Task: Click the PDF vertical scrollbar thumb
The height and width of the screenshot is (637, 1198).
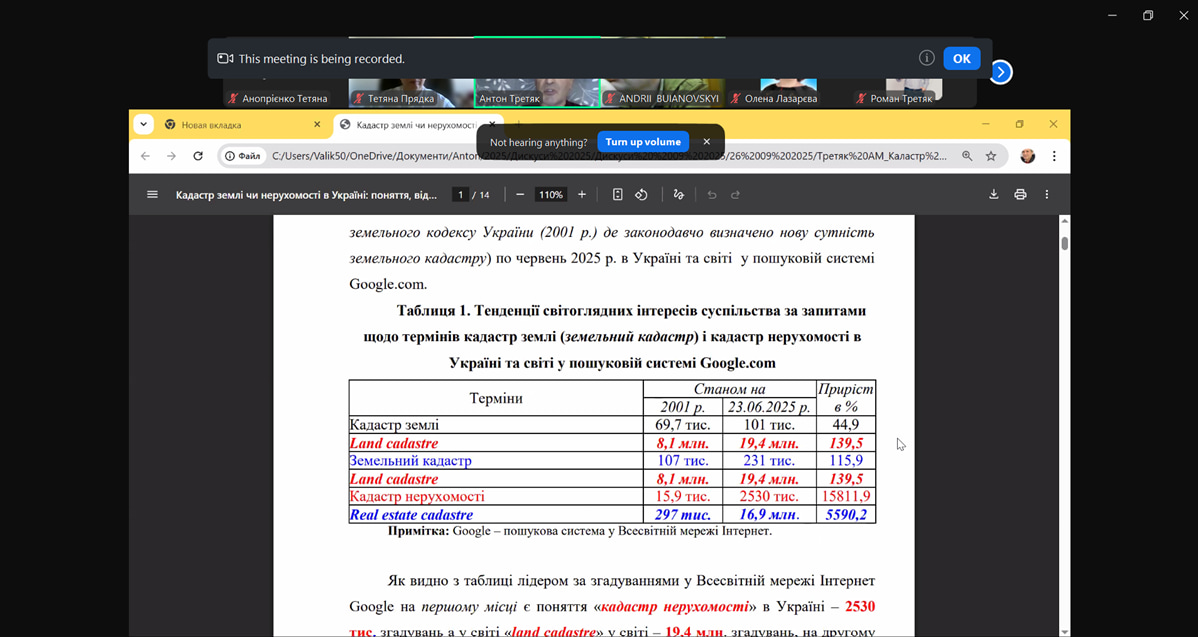Action: [1064, 242]
